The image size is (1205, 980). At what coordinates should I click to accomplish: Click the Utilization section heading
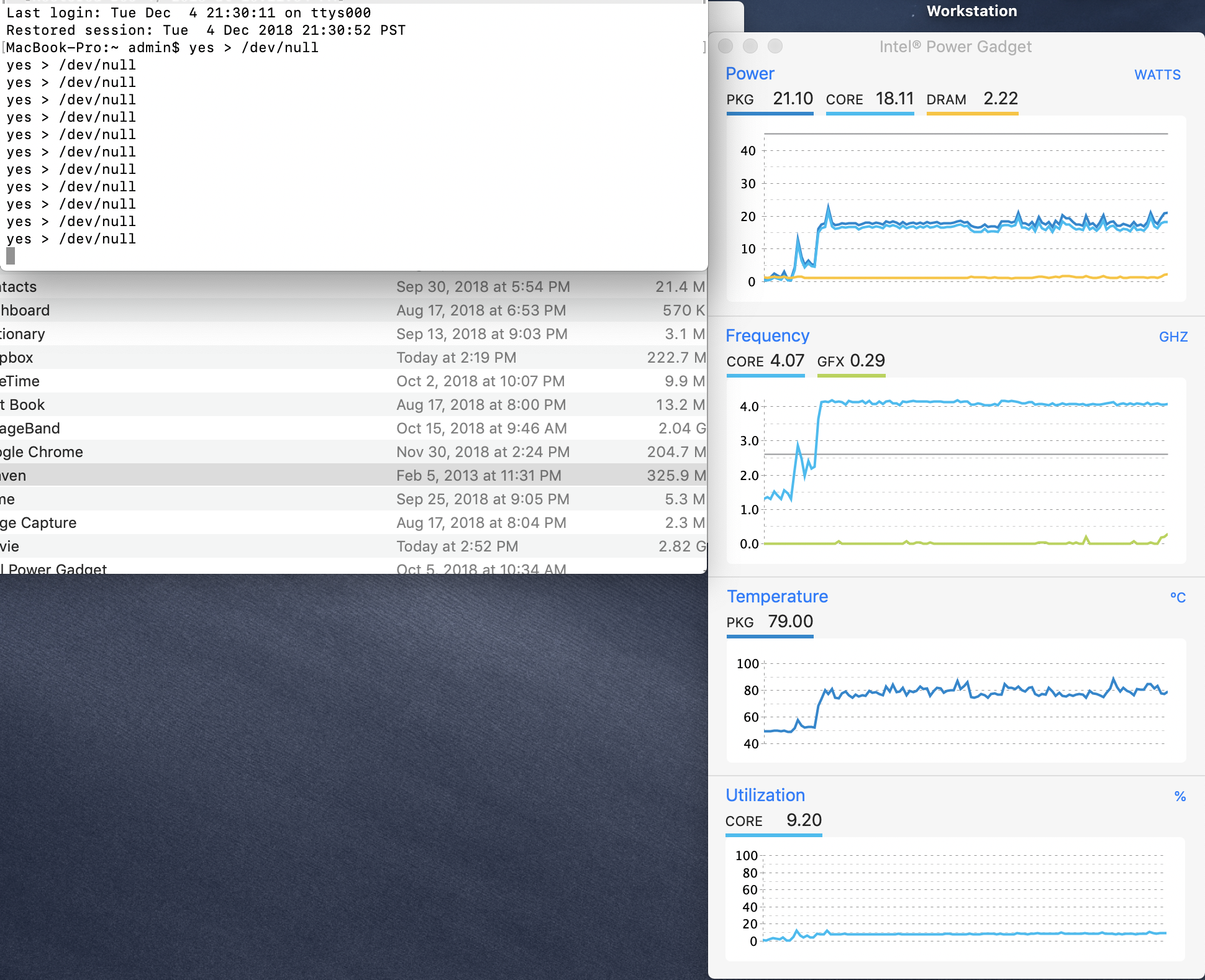coord(765,795)
